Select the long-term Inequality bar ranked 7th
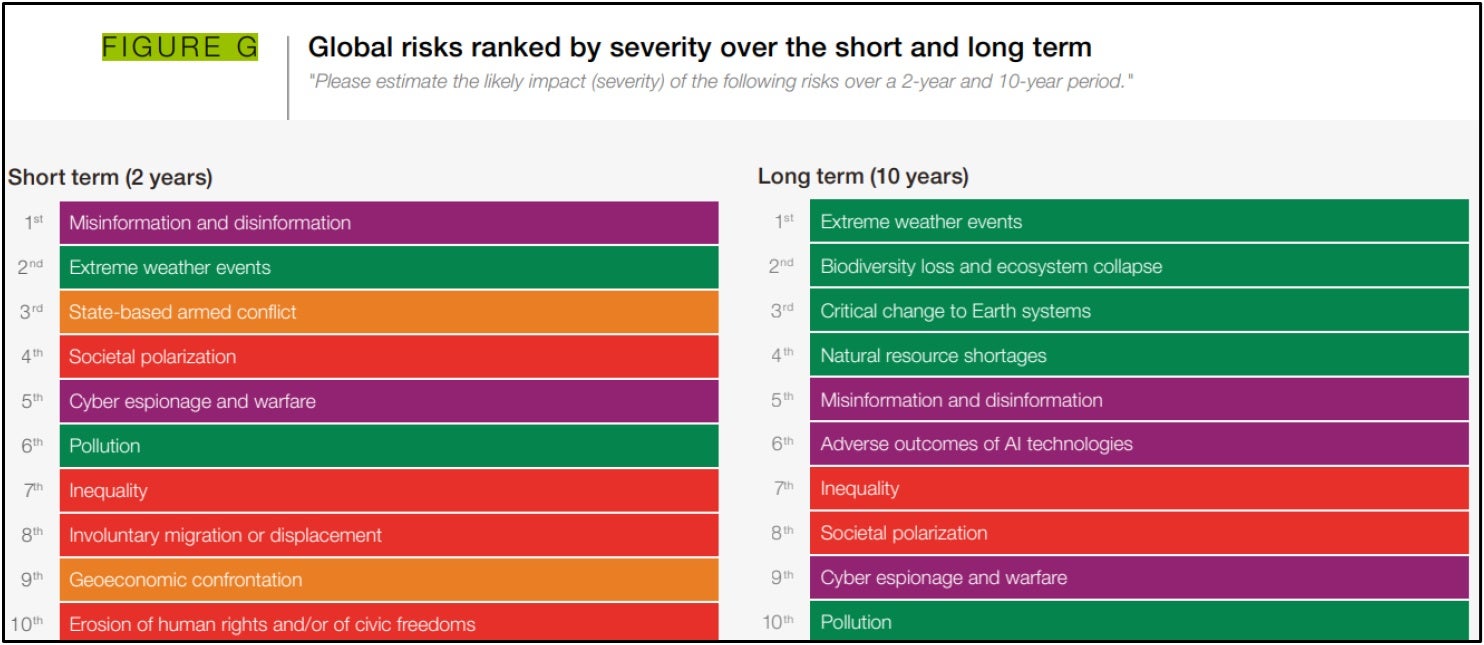The image size is (1484, 645). [1139, 489]
